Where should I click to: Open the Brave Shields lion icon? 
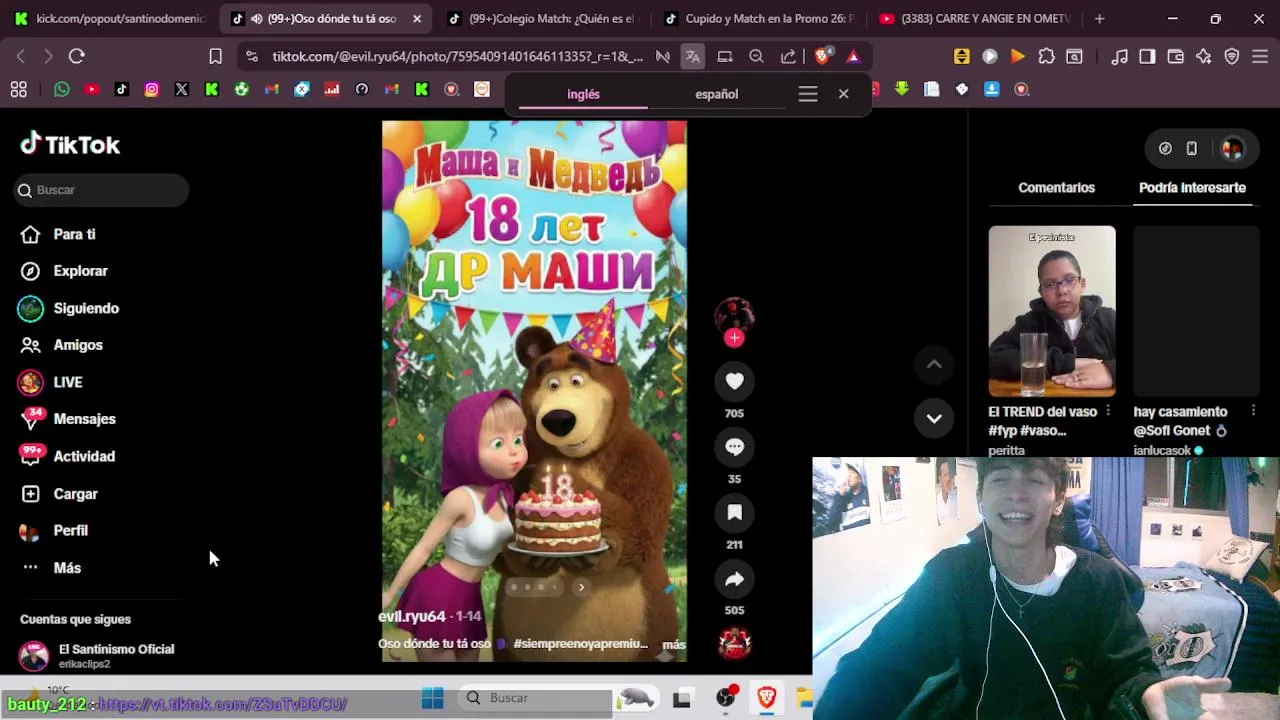point(822,56)
